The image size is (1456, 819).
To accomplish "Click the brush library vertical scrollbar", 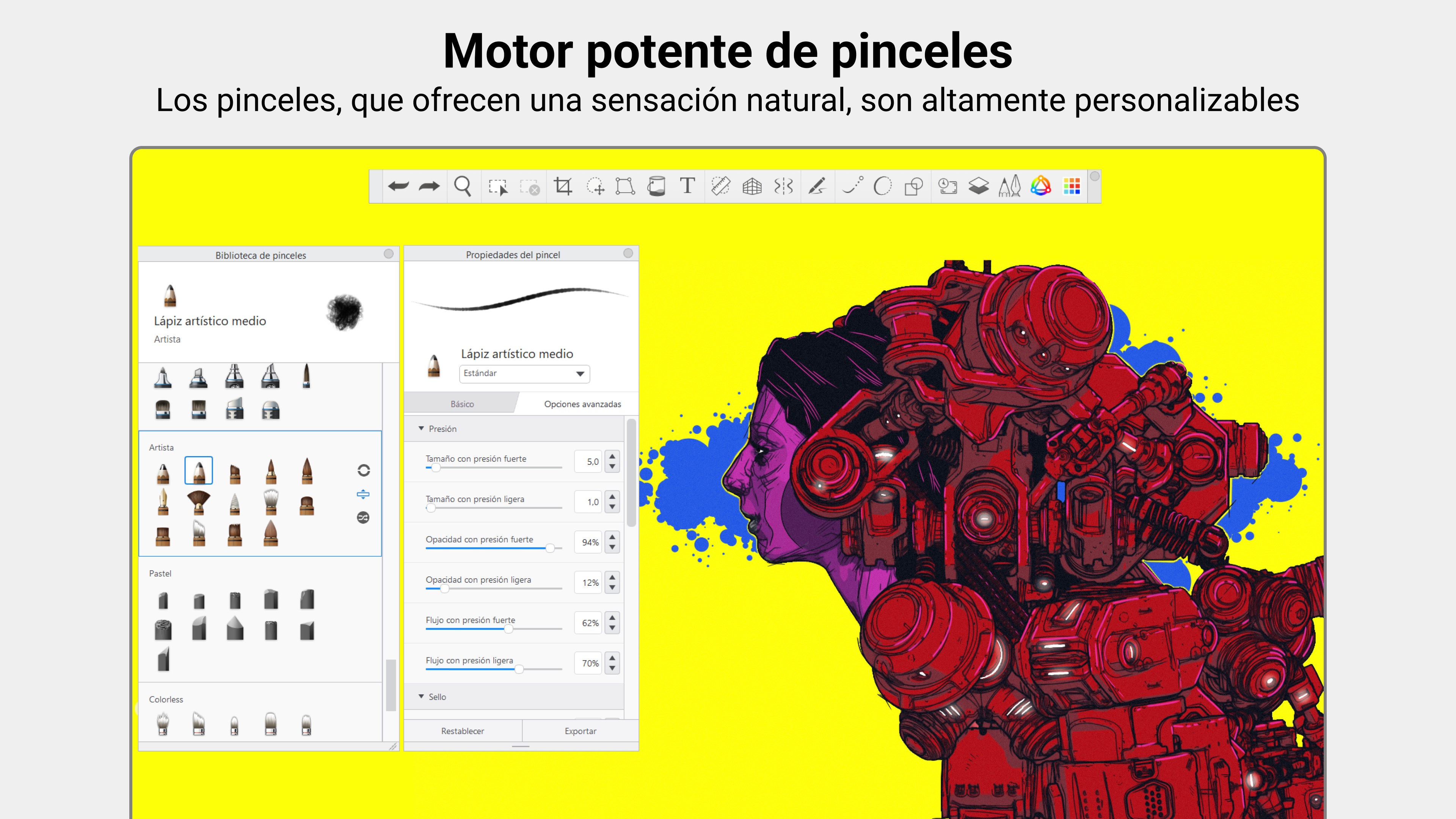I will 391,684.
